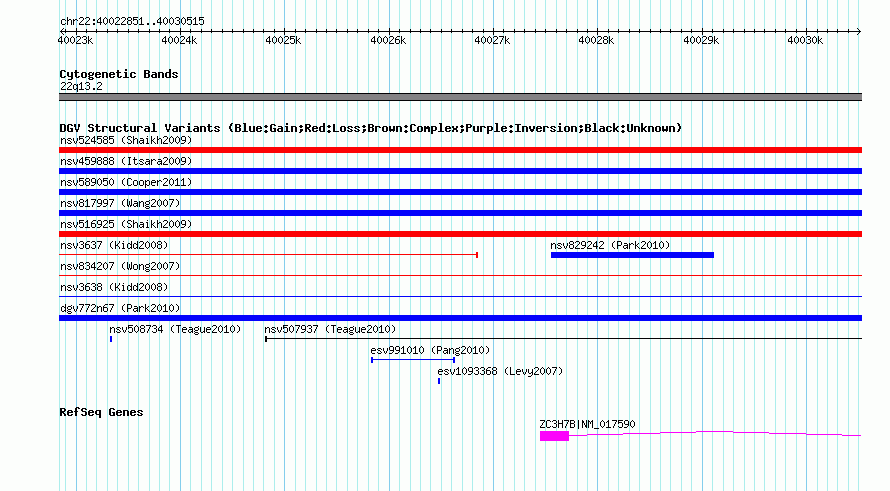890x491 pixels.
Task: Click the thin blue line of nsv3638
Action: click(x=460, y=296)
